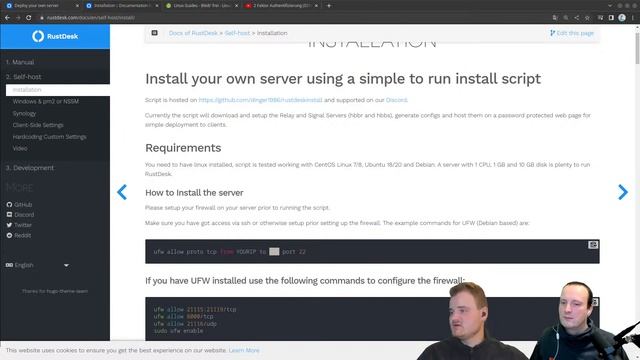
Task: Open Twitter link in sidebar
Action: pos(19,225)
